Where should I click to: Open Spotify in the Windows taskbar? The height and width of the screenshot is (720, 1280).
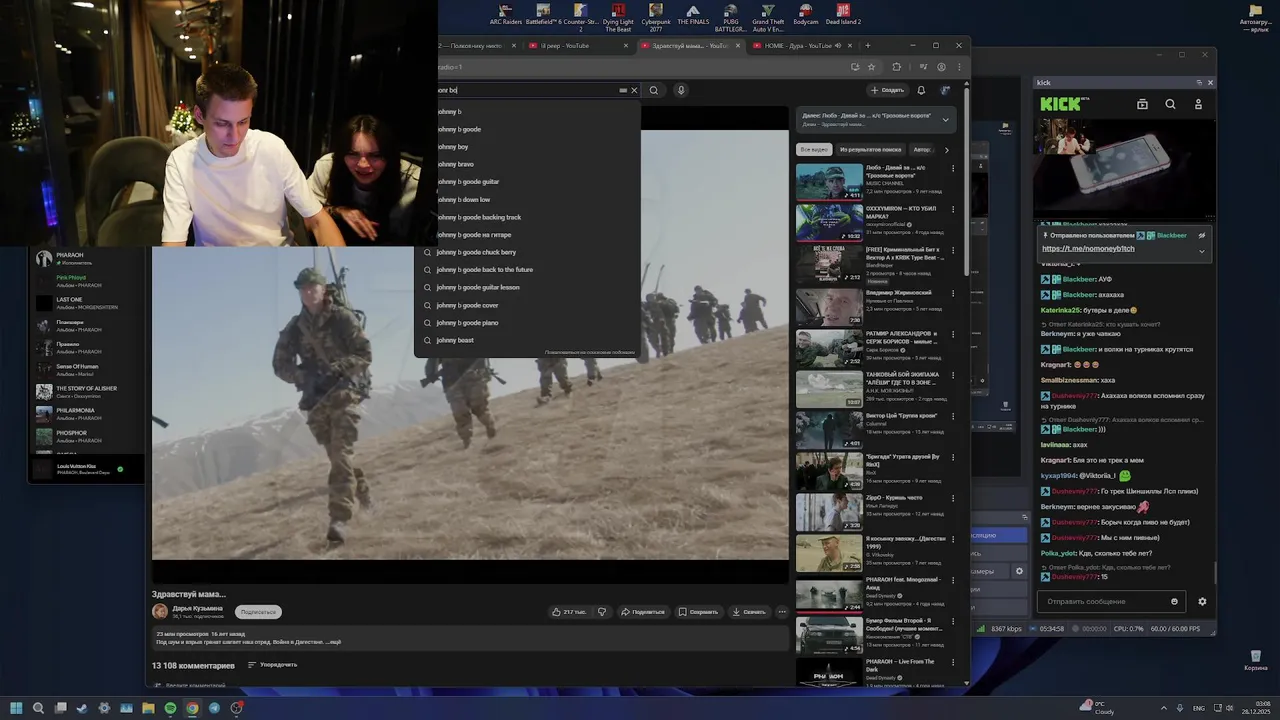point(170,708)
